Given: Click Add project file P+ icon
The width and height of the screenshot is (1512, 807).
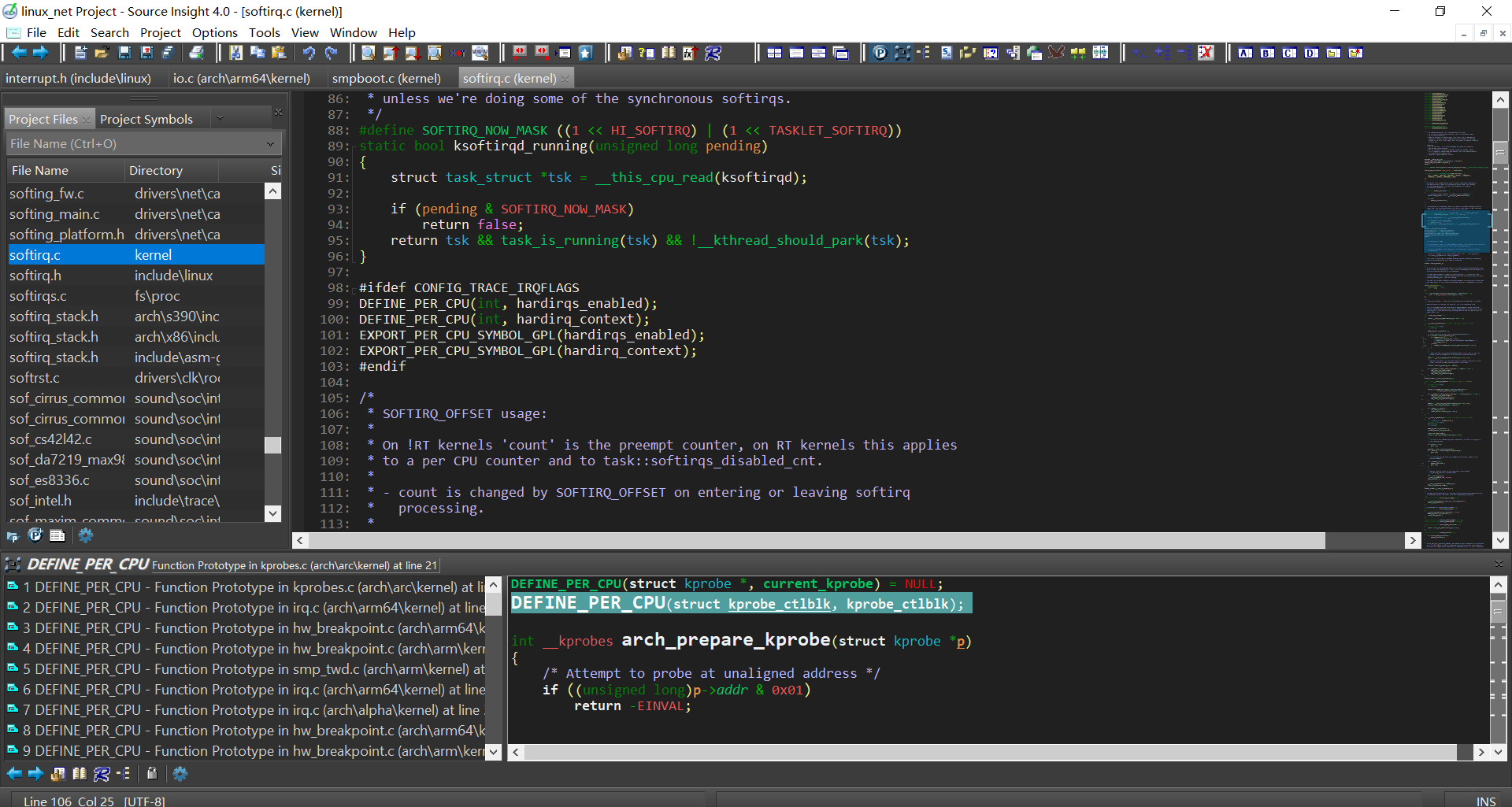Looking at the screenshot, I should [35, 535].
